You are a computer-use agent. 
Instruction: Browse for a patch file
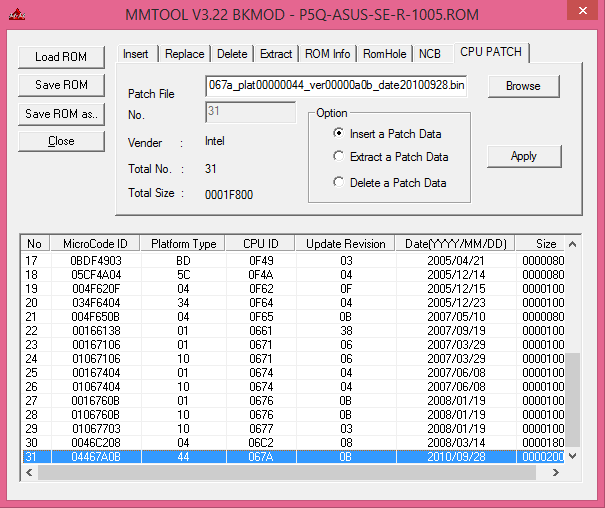(523, 86)
